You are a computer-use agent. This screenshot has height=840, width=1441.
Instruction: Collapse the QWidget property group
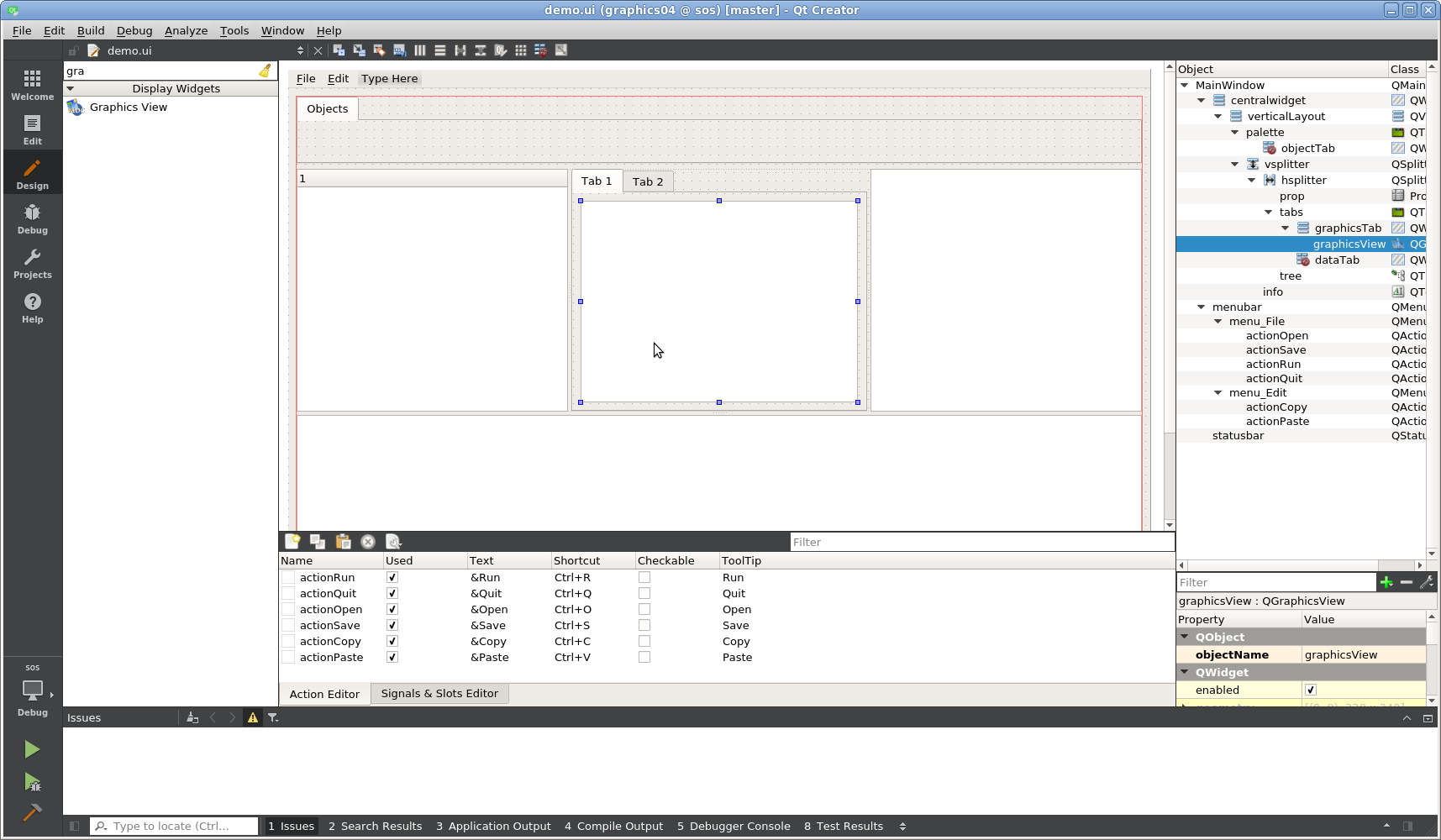click(x=1185, y=672)
